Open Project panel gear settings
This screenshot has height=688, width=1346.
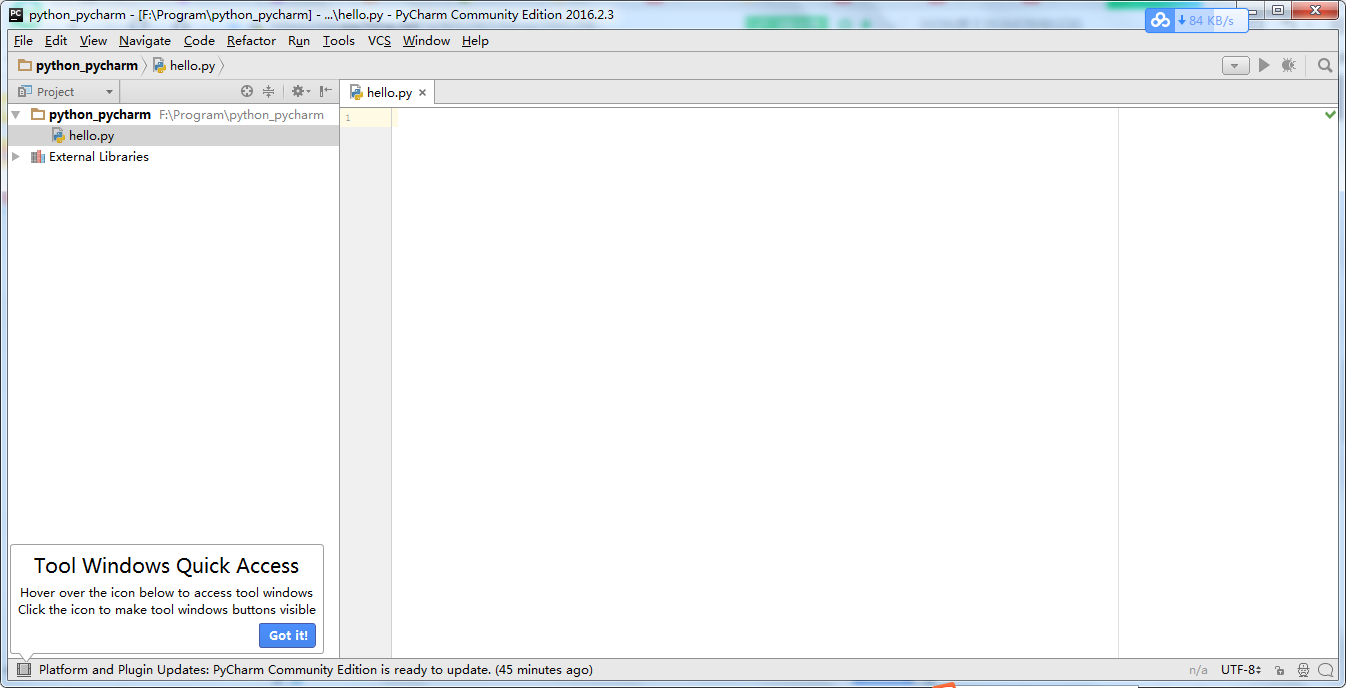tap(299, 91)
